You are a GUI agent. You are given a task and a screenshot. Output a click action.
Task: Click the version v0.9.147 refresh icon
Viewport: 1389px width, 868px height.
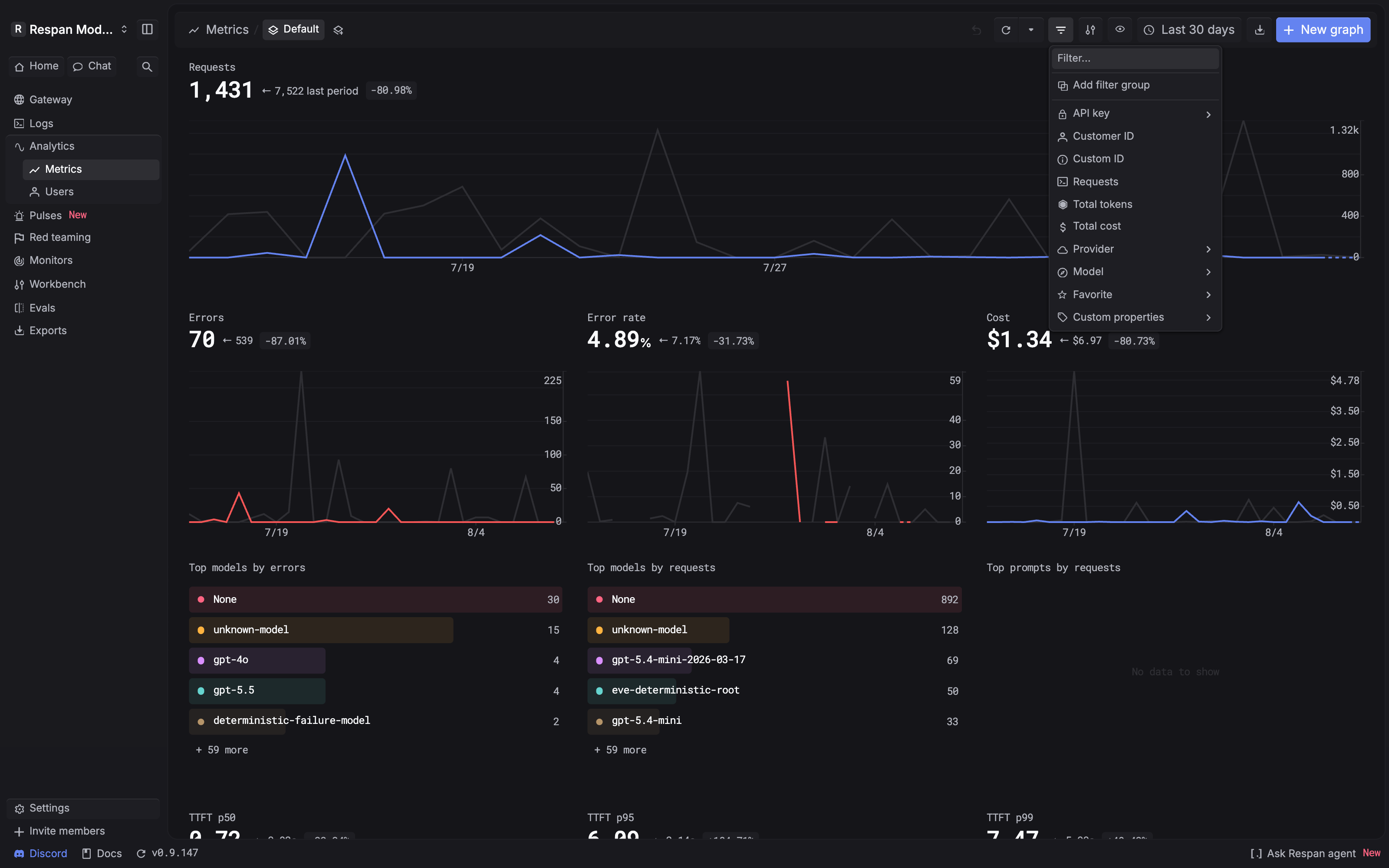pyautogui.click(x=141, y=854)
